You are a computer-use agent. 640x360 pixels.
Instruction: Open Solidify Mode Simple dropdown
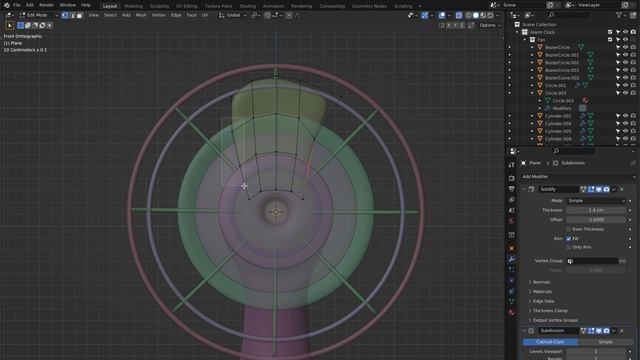pos(596,200)
